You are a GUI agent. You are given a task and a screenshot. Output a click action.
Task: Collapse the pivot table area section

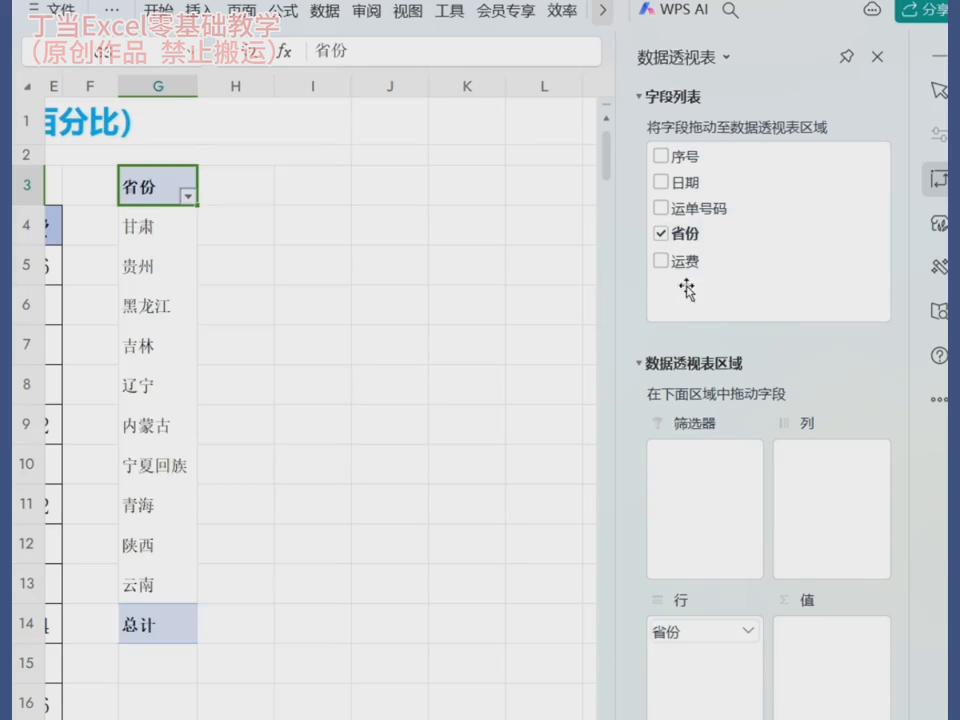tap(639, 363)
